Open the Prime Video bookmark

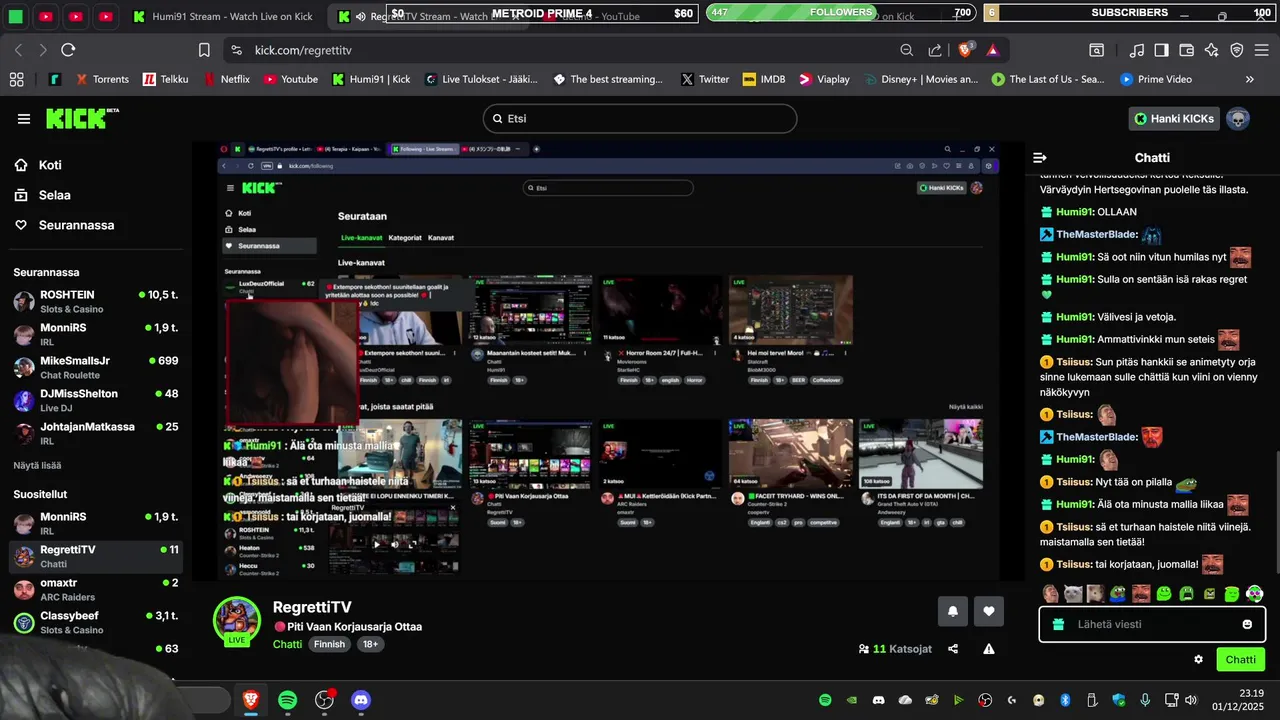(1156, 79)
